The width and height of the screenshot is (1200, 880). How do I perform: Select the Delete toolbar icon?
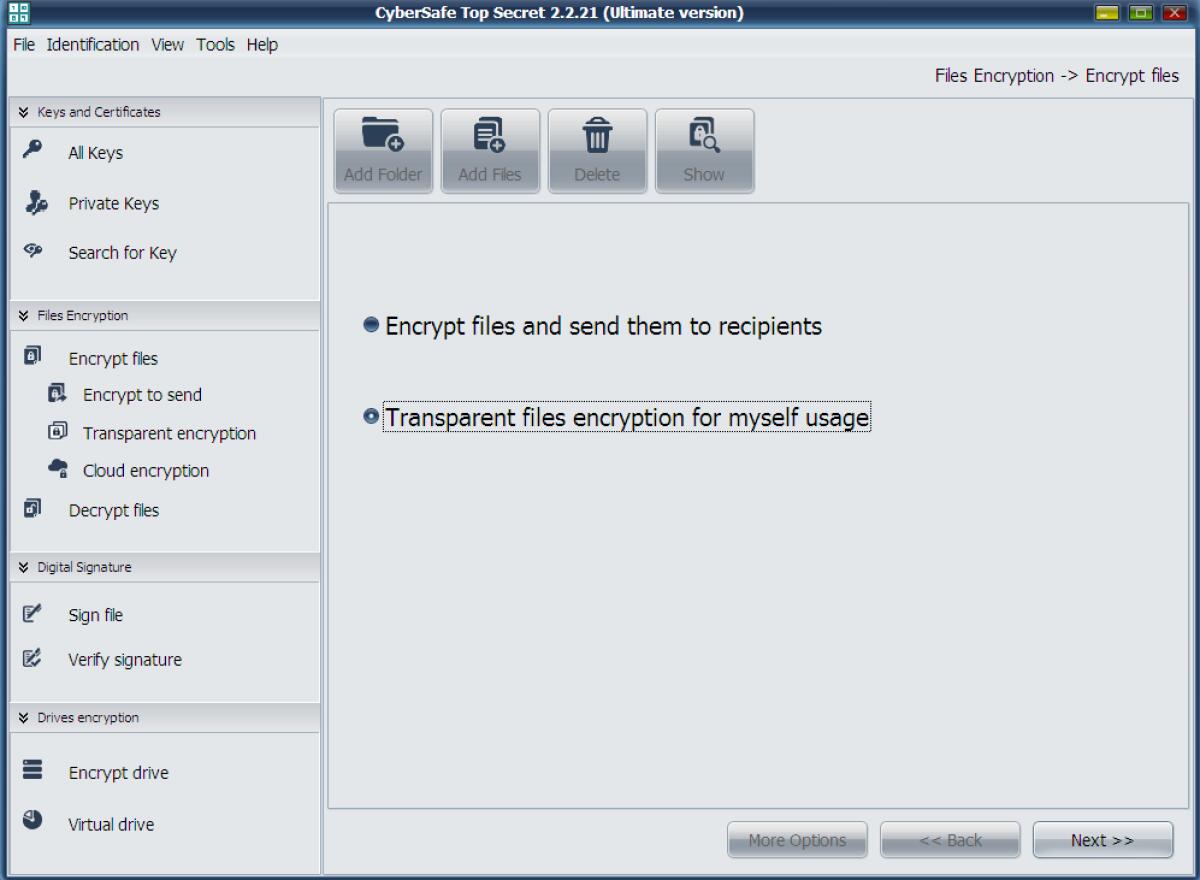pyautogui.click(x=597, y=148)
